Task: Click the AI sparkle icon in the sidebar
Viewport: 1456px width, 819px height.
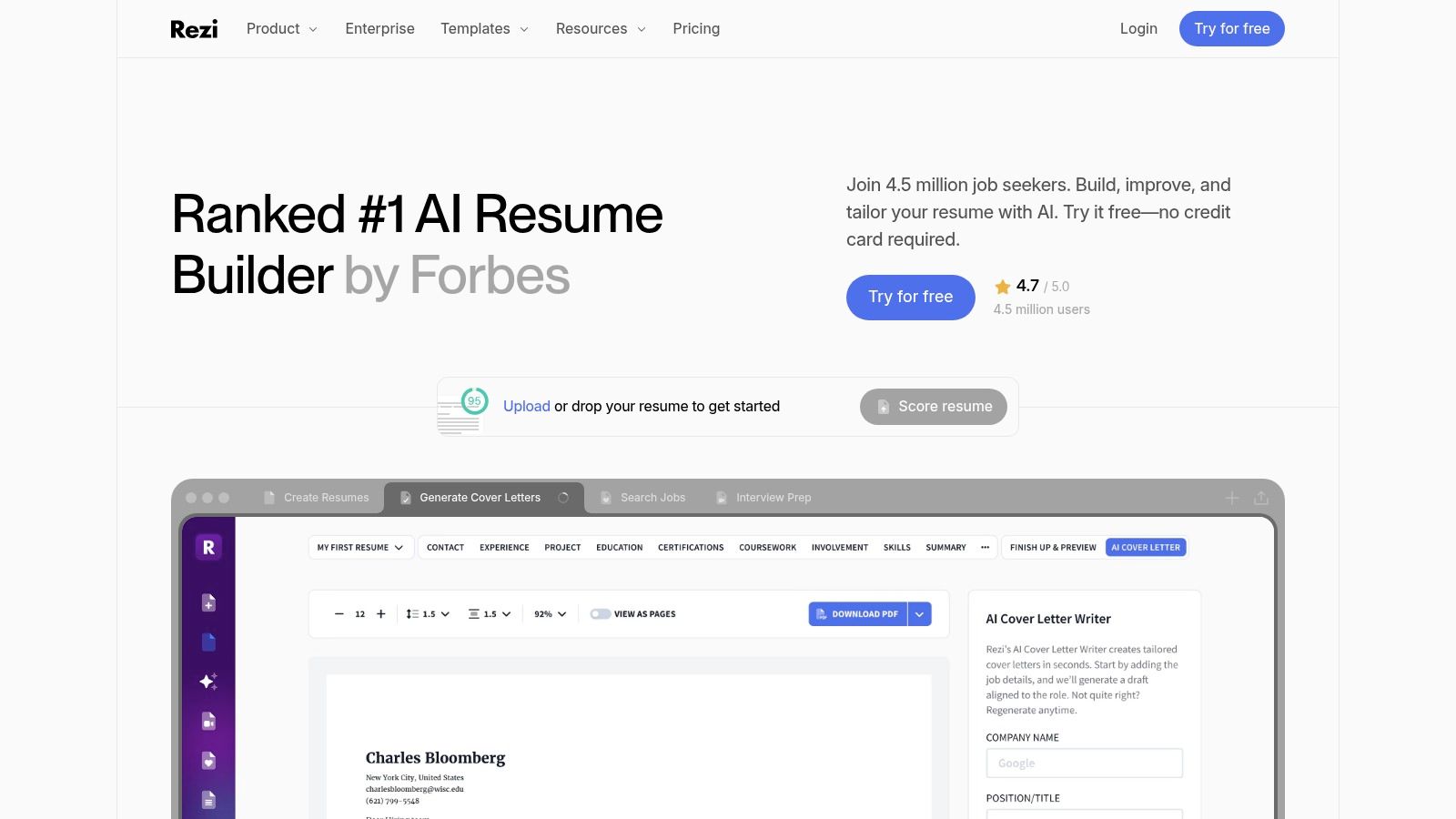Action: pos(208,682)
